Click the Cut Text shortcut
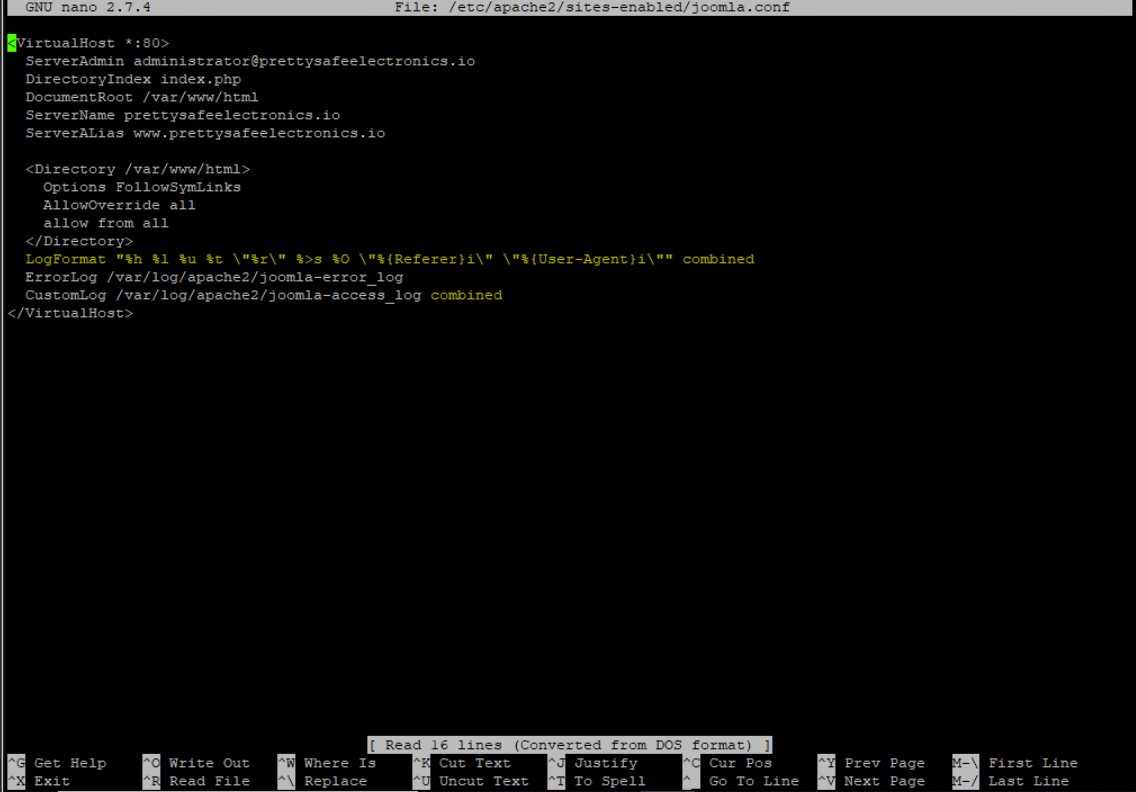Screen dimensions: 1136x792 tap(474, 763)
